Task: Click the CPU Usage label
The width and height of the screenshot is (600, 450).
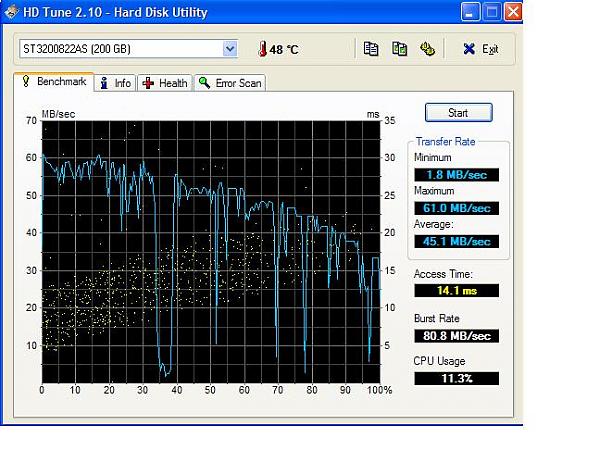Action: tap(439, 361)
